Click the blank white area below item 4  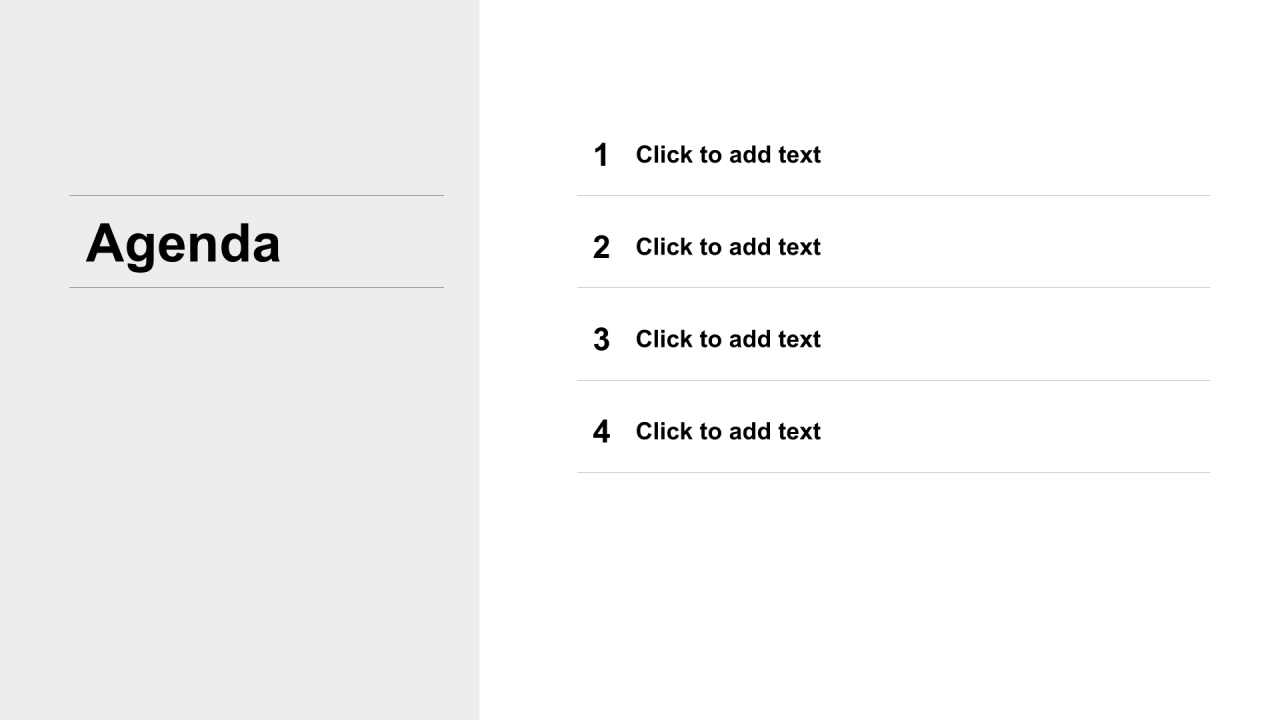pyautogui.click(x=880, y=596)
